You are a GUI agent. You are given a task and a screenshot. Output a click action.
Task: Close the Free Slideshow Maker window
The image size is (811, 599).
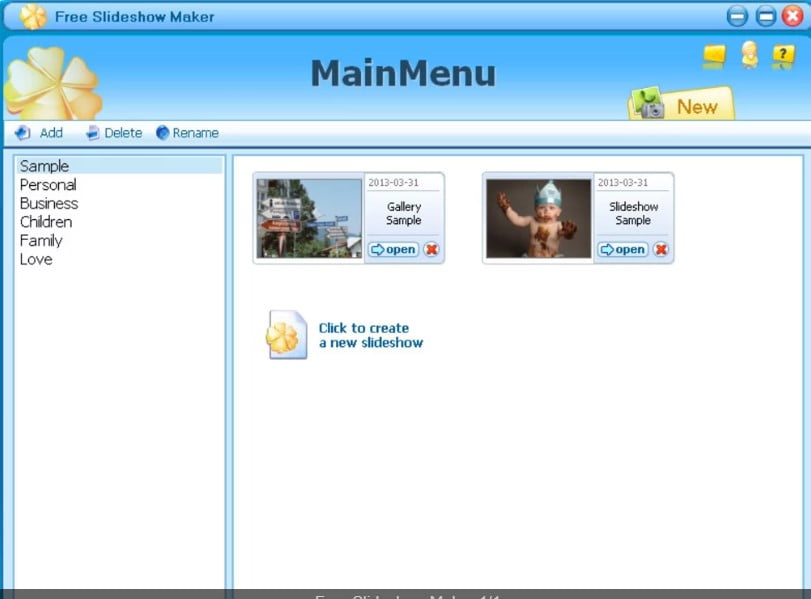(792, 16)
